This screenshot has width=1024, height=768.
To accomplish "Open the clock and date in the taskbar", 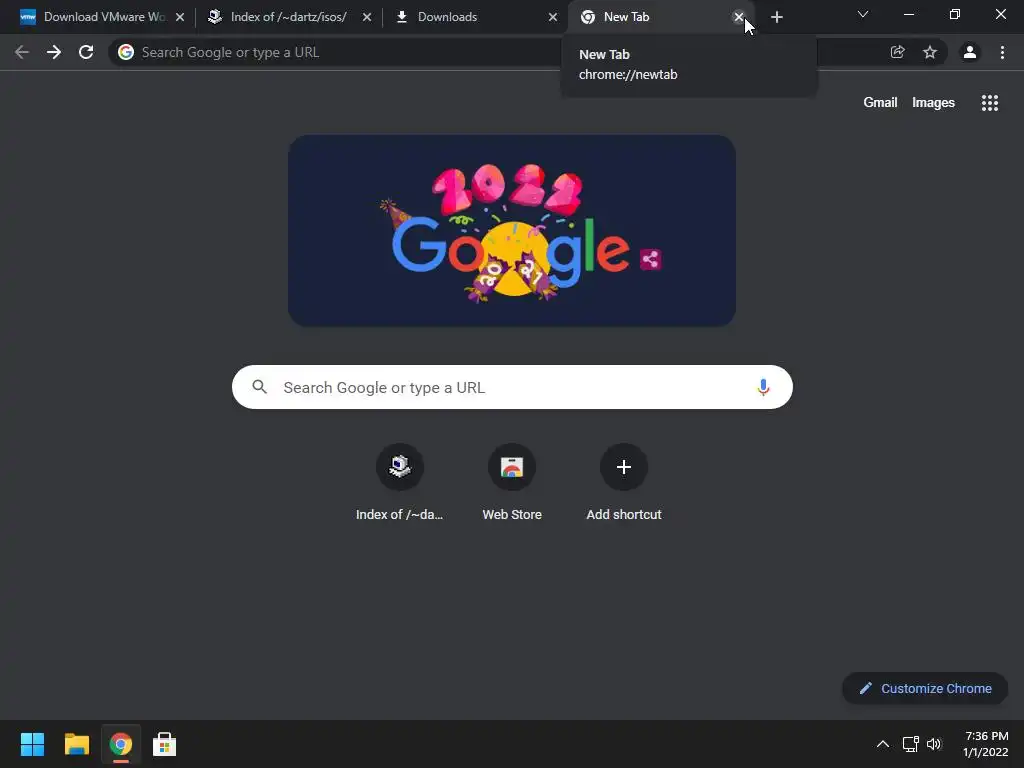I will point(985,744).
